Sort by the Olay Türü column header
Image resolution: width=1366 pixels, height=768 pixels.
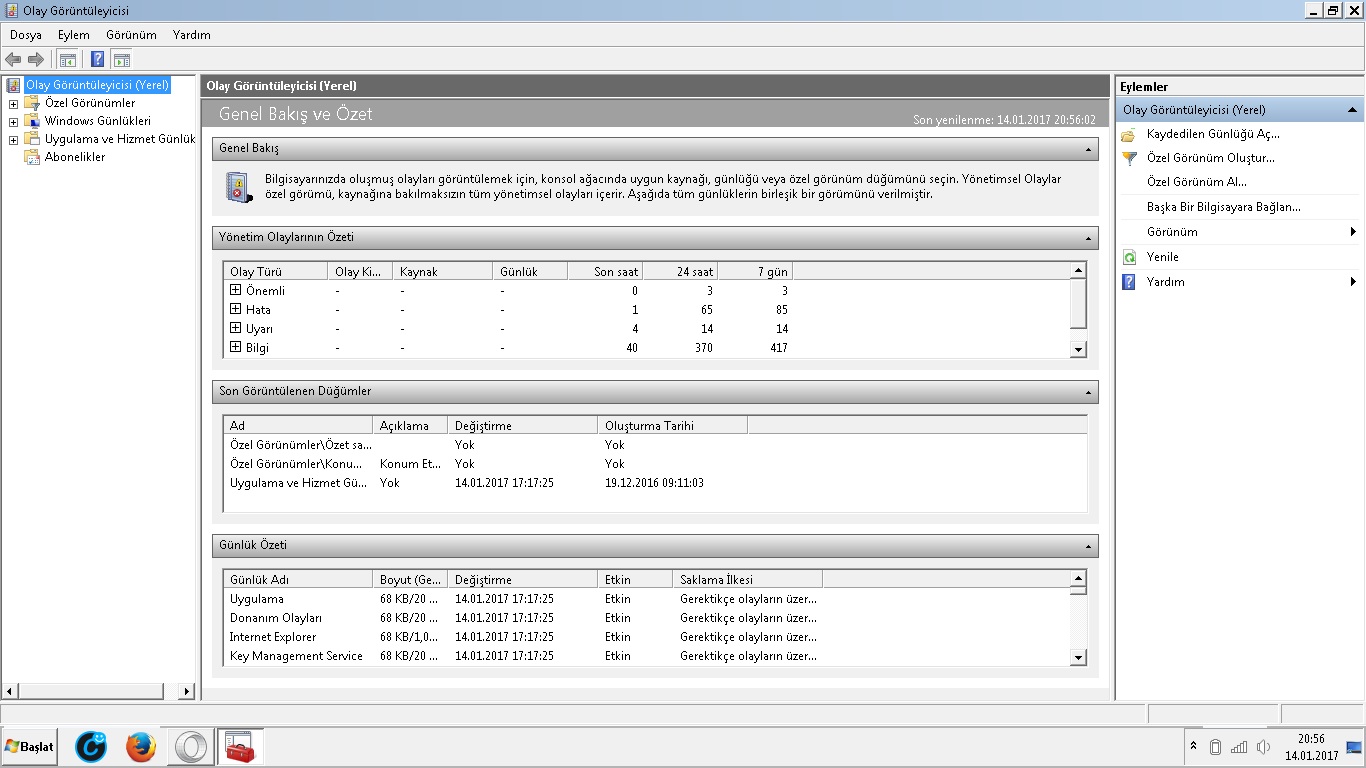(x=275, y=271)
